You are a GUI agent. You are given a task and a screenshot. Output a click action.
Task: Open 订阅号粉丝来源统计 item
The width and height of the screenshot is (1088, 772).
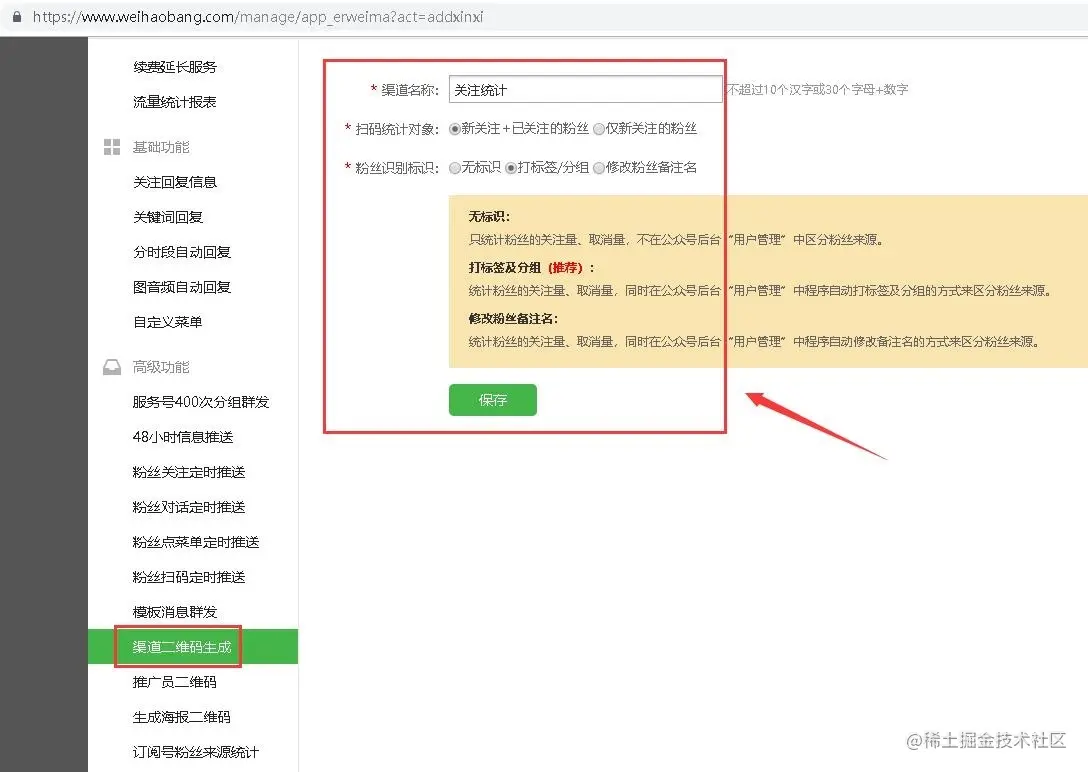pos(196,752)
